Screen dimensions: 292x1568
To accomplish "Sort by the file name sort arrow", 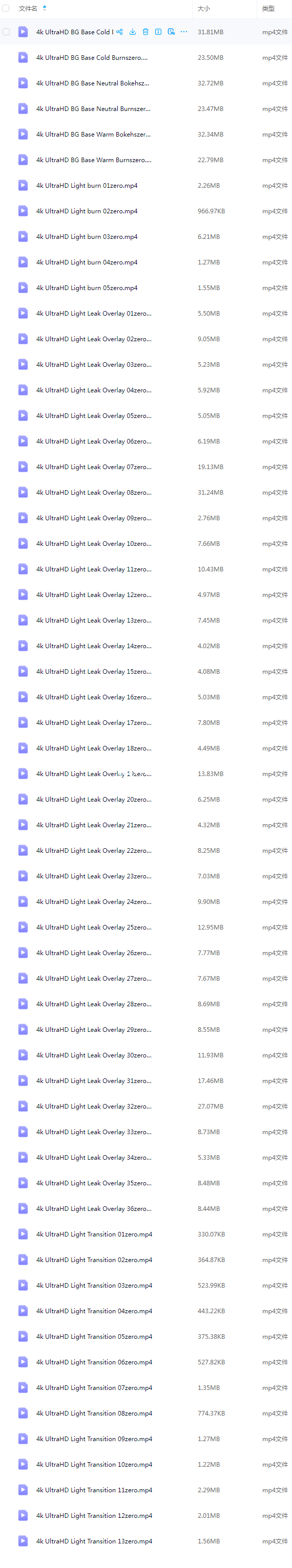I will click(45, 9).
